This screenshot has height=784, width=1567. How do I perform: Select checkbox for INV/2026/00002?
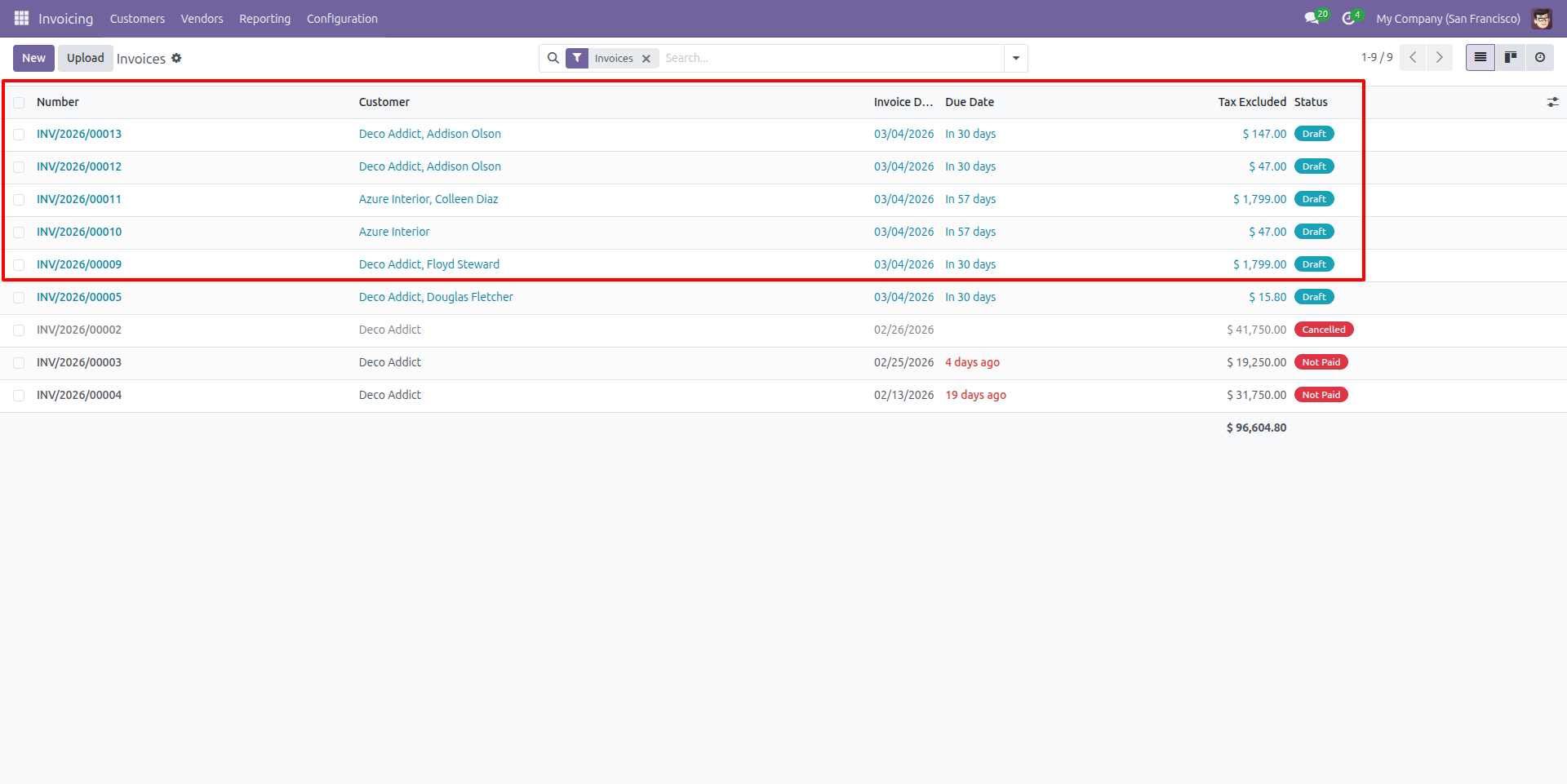[x=19, y=330]
